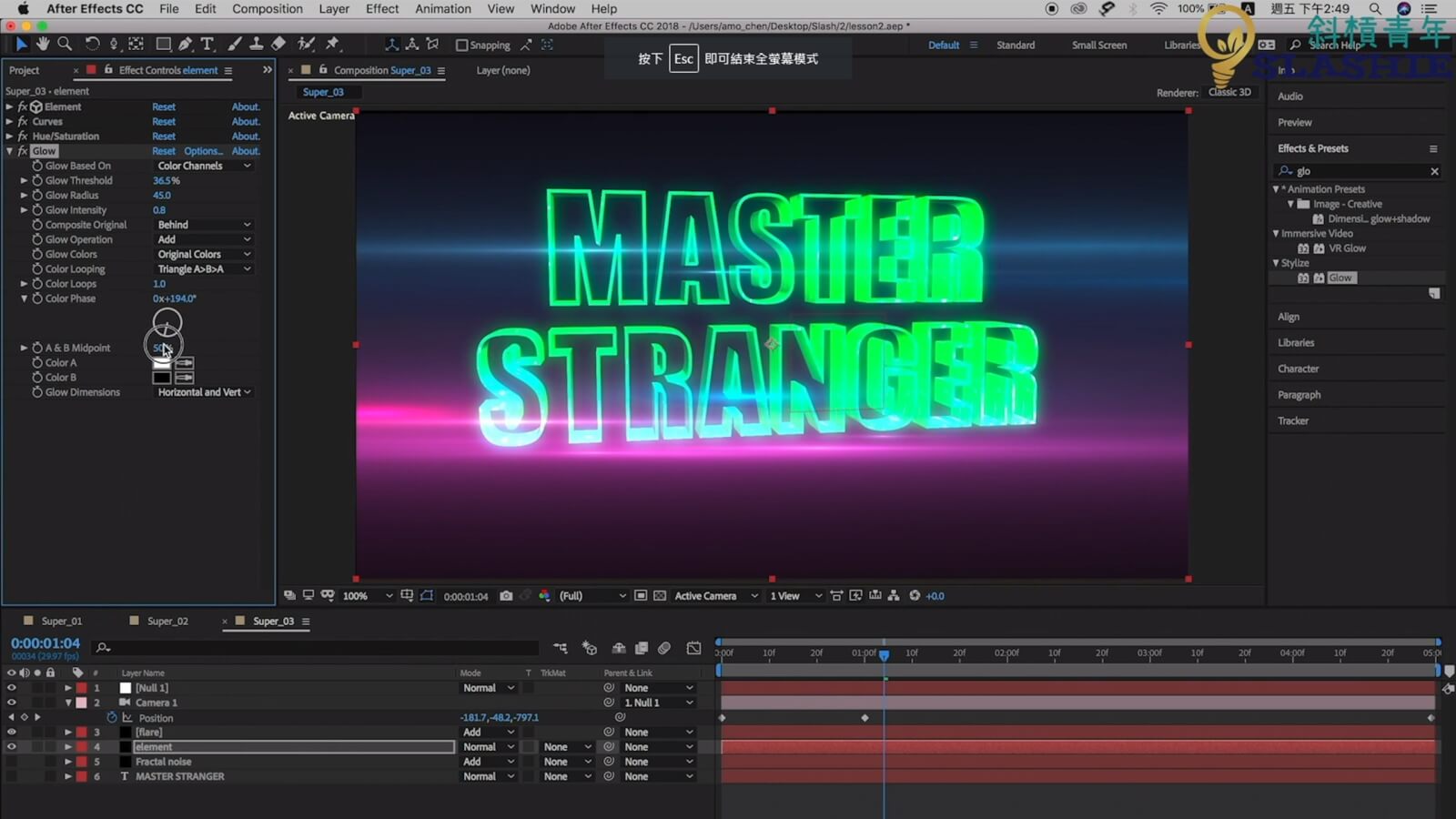Open the Glow Based On dropdown
The width and height of the screenshot is (1456, 819).
click(x=204, y=166)
